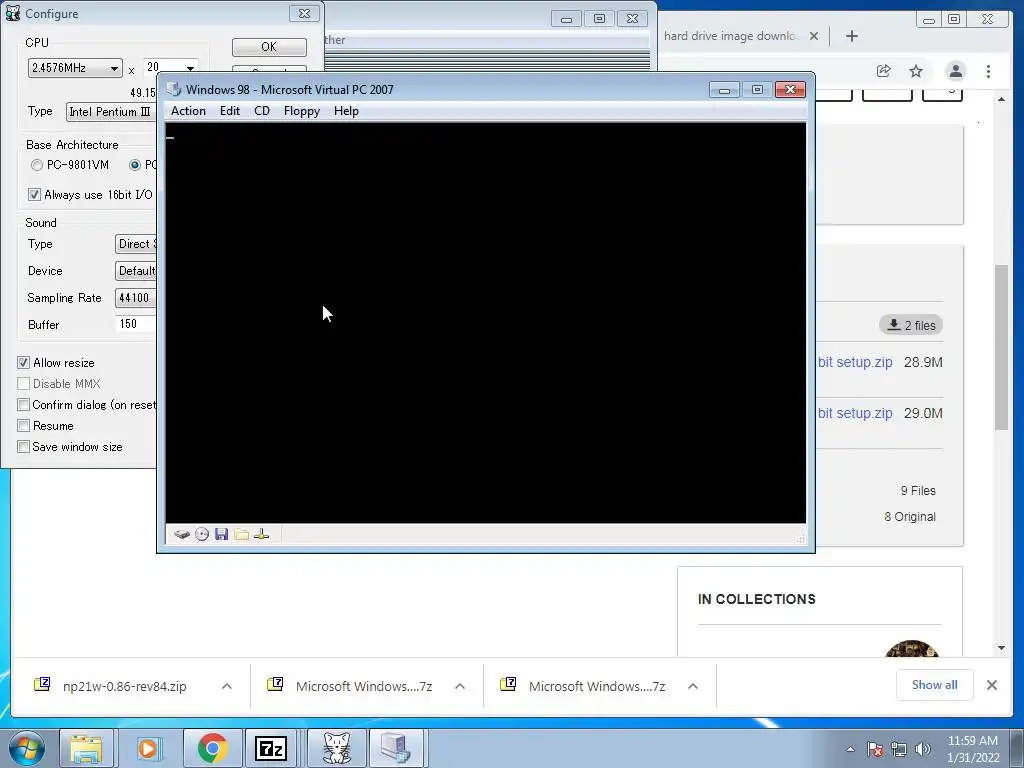
Task: Switch to the Neko Project cat taskbar icon
Action: click(x=336, y=748)
